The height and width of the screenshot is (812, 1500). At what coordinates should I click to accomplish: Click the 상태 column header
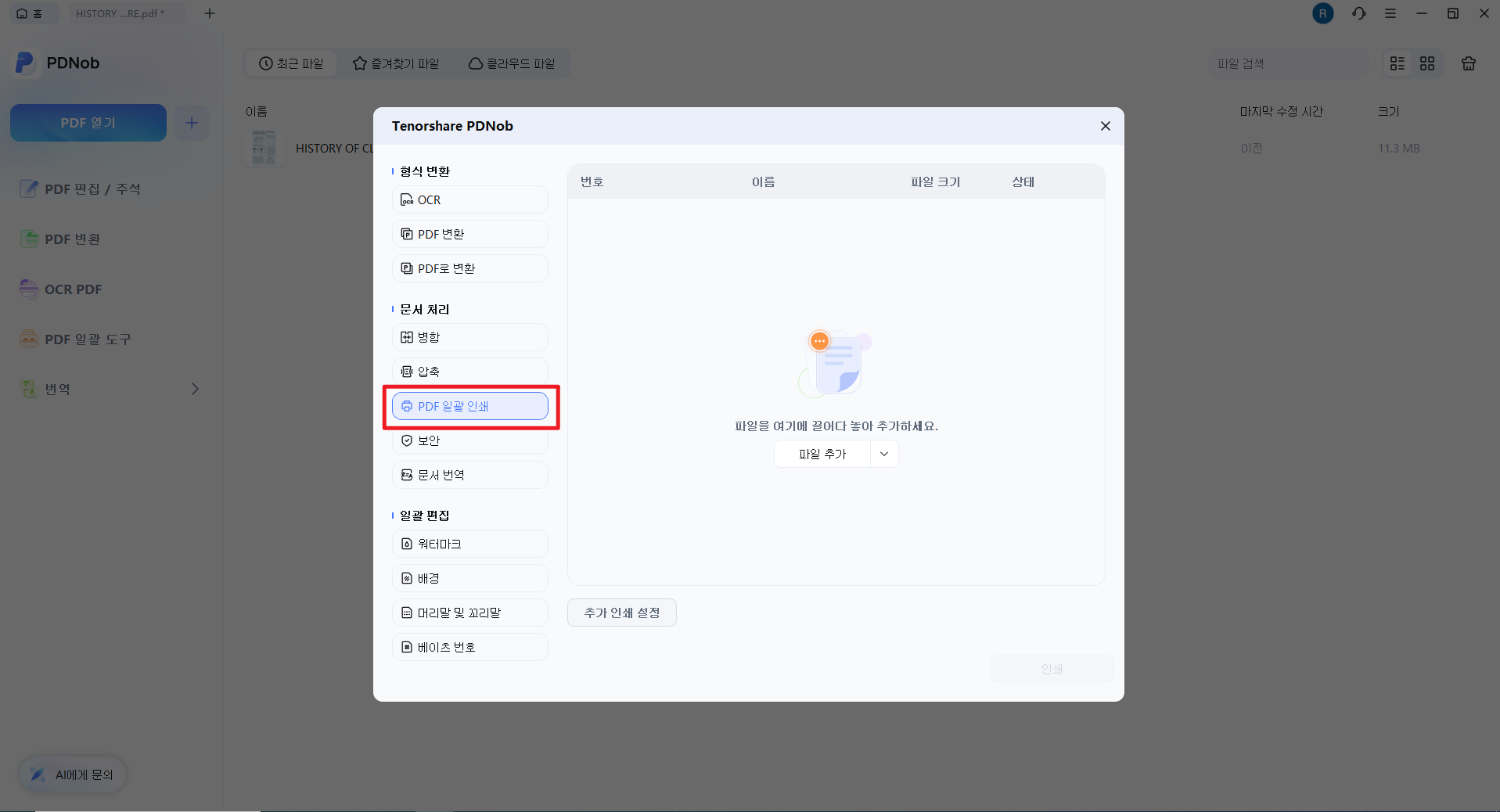pos(1023,181)
